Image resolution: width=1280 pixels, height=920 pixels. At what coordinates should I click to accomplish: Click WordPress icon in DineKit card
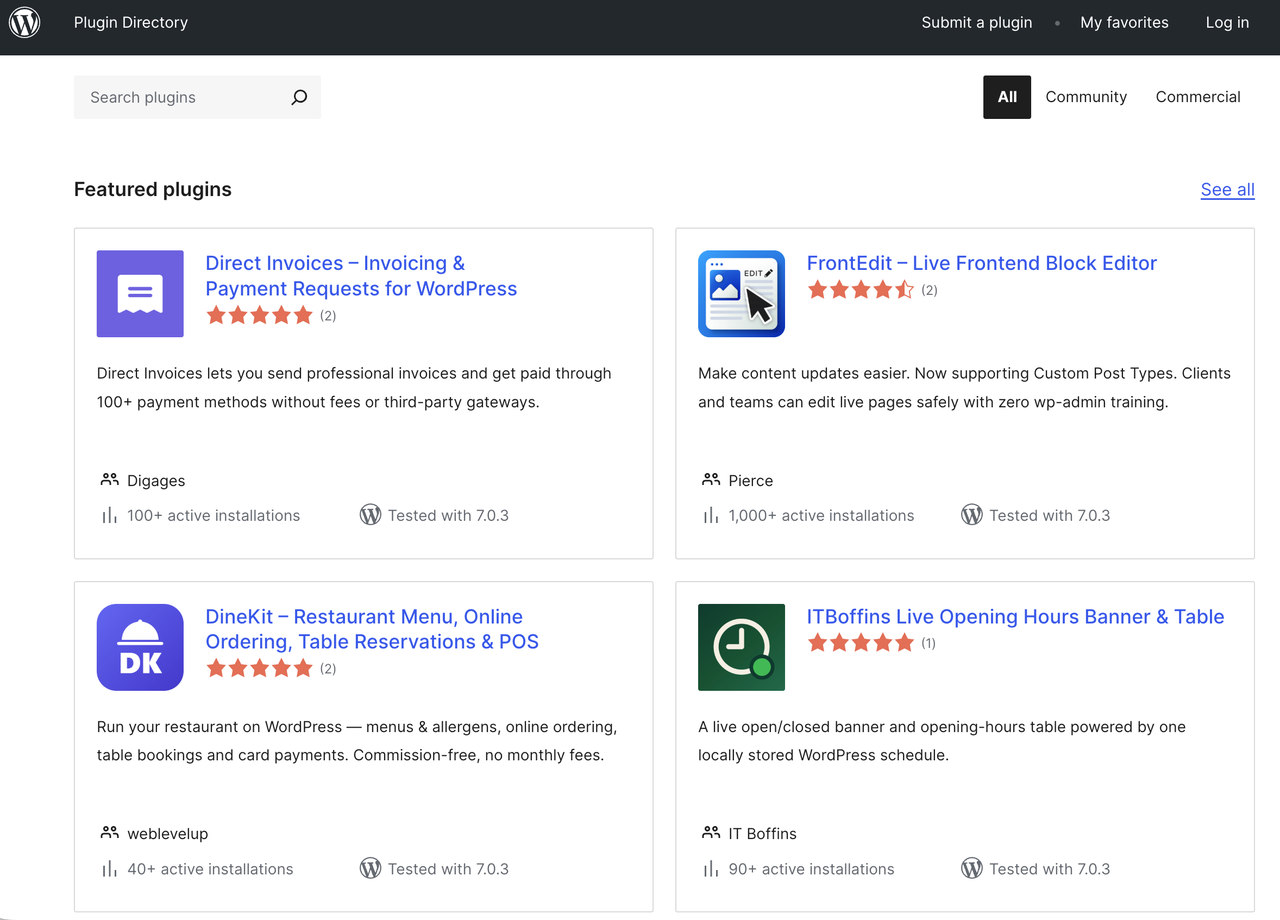click(370, 868)
